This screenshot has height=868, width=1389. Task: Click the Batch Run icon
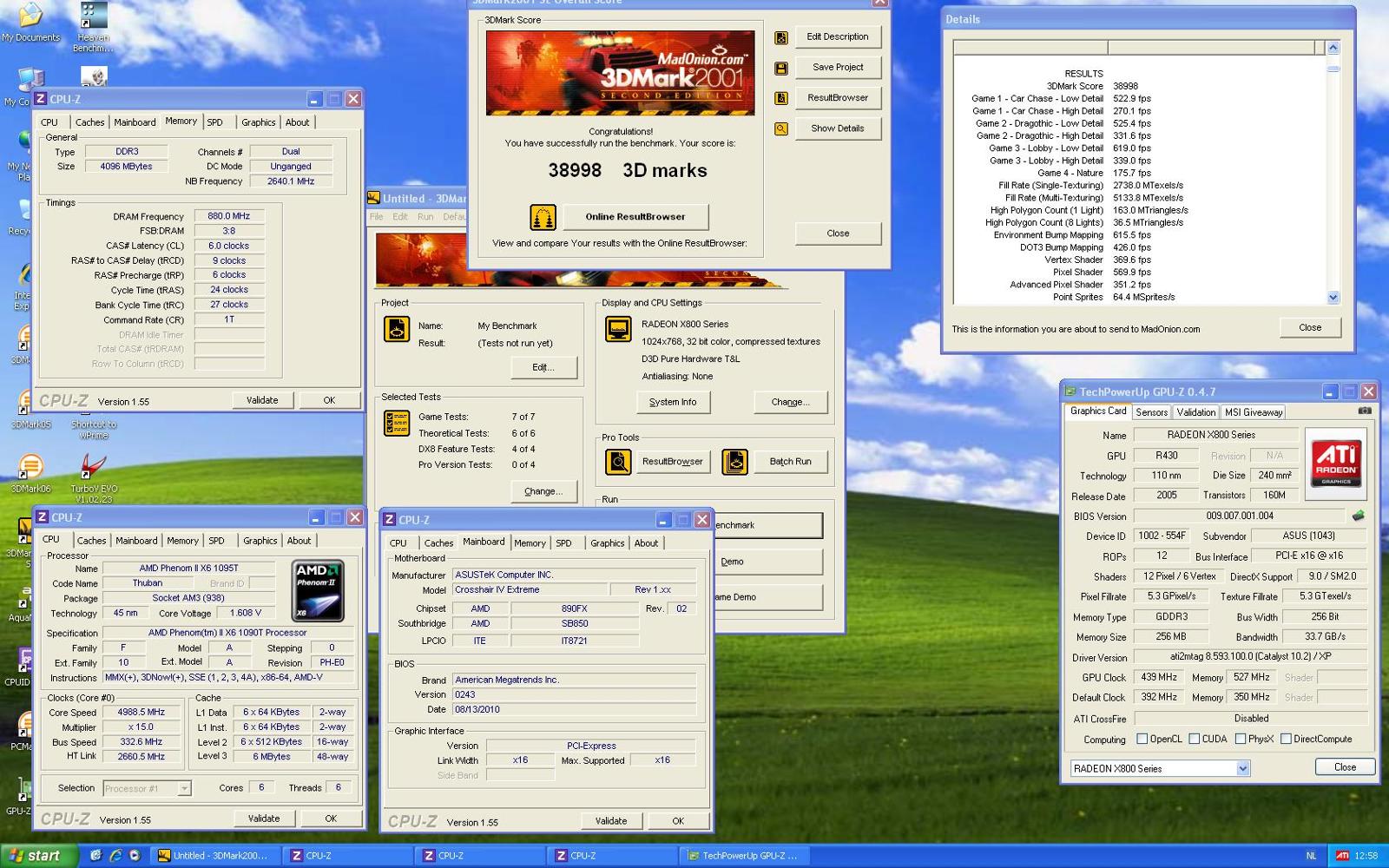click(x=734, y=462)
